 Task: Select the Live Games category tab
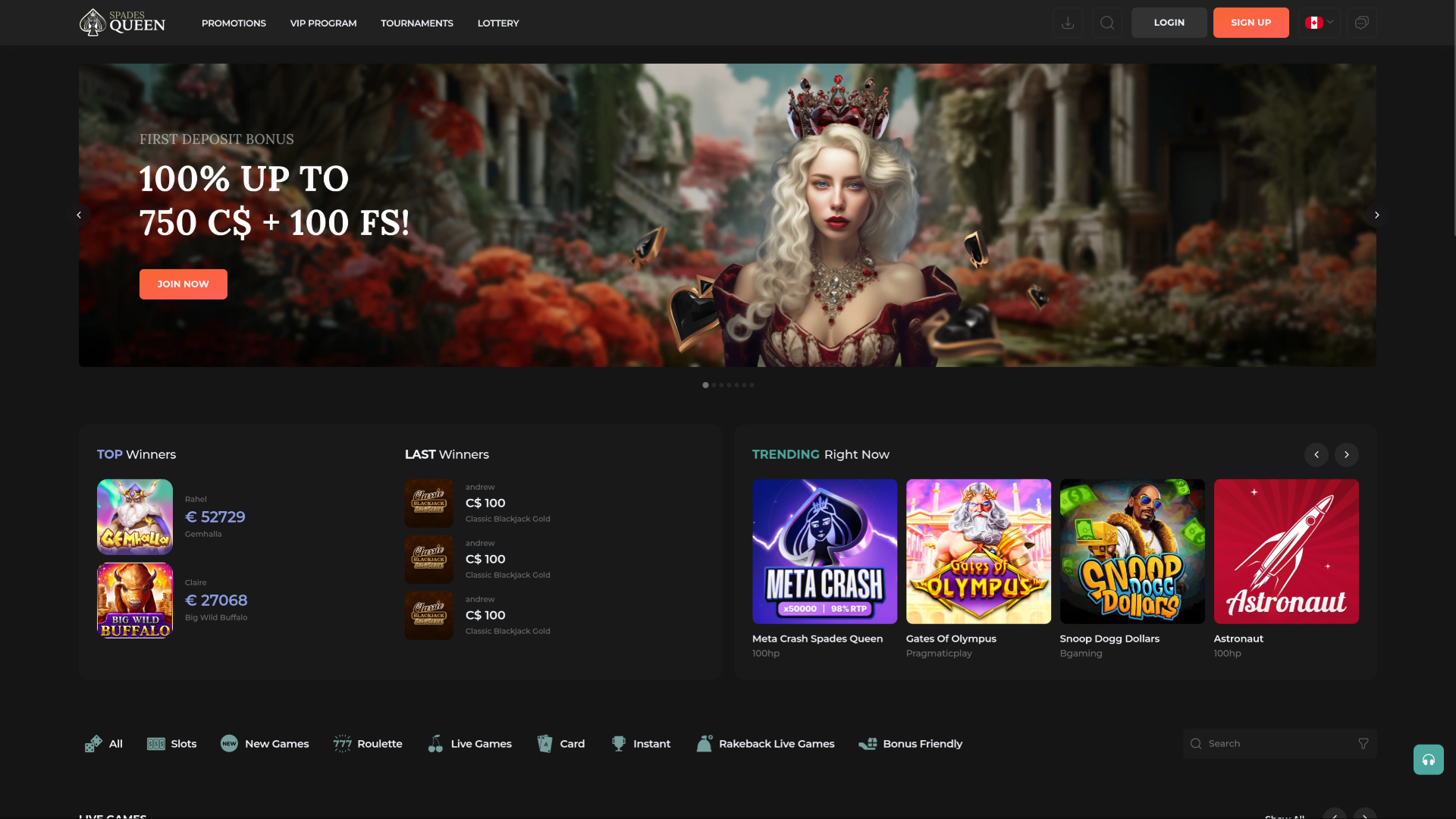(x=469, y=744)
